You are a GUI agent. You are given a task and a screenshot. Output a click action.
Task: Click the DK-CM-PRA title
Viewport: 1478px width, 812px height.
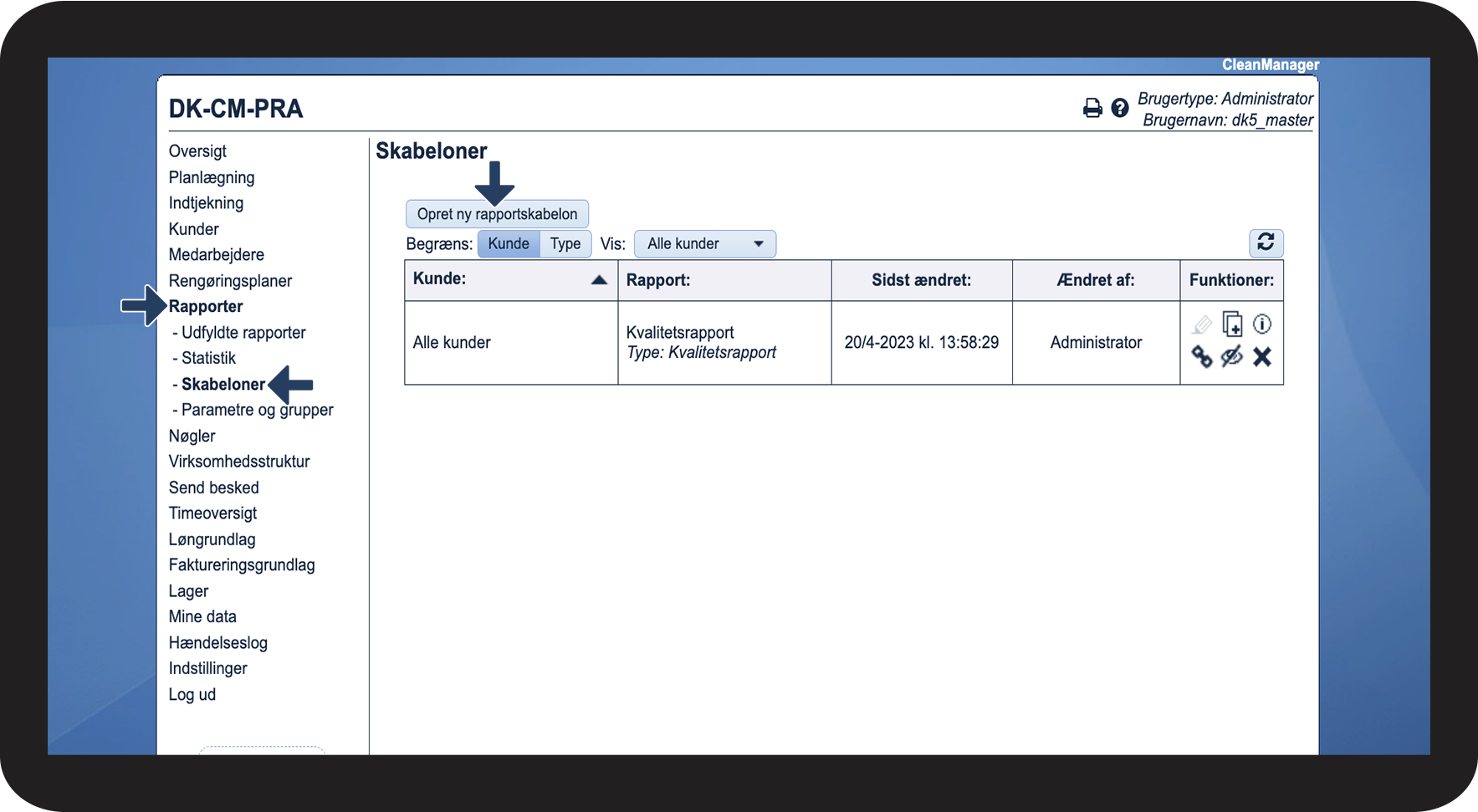(236, 109)
